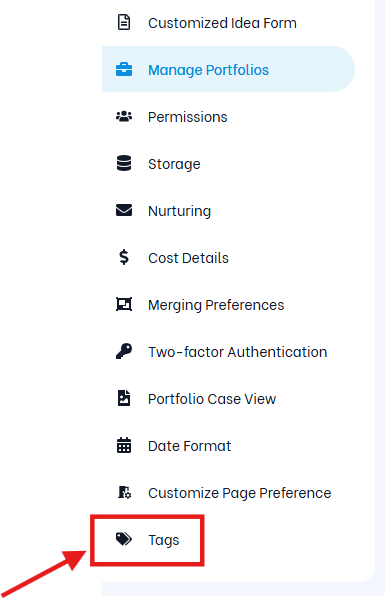
Task: Click the Storage database icon
Action: tap(124, 164)
